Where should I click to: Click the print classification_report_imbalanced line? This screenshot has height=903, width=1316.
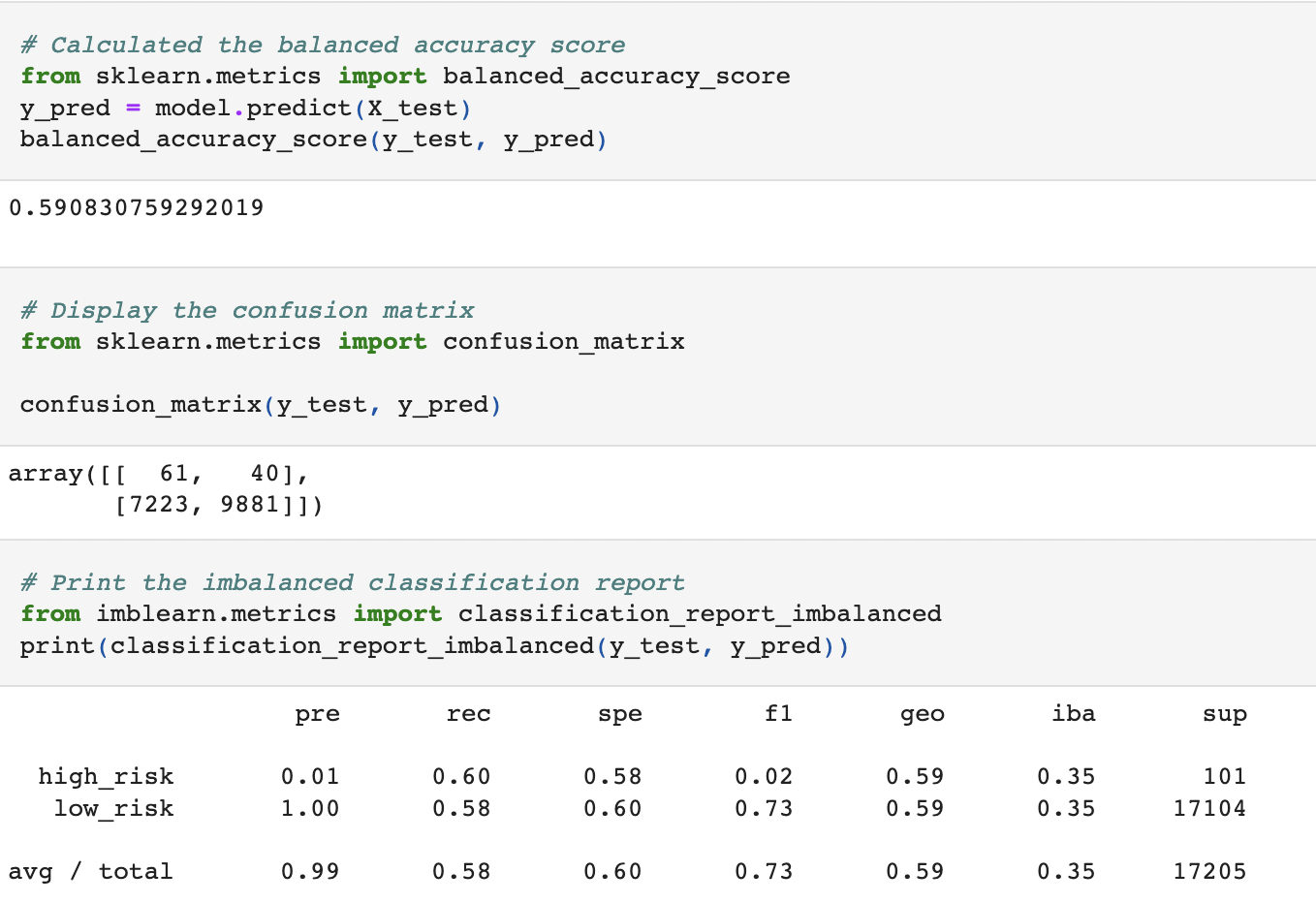pyautogui.click(x=435, y=645)
